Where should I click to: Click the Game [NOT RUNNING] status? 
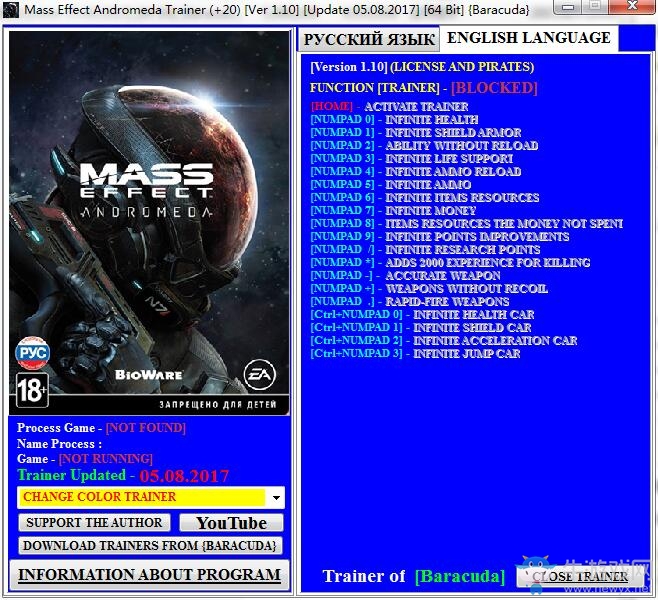[85, 459]
